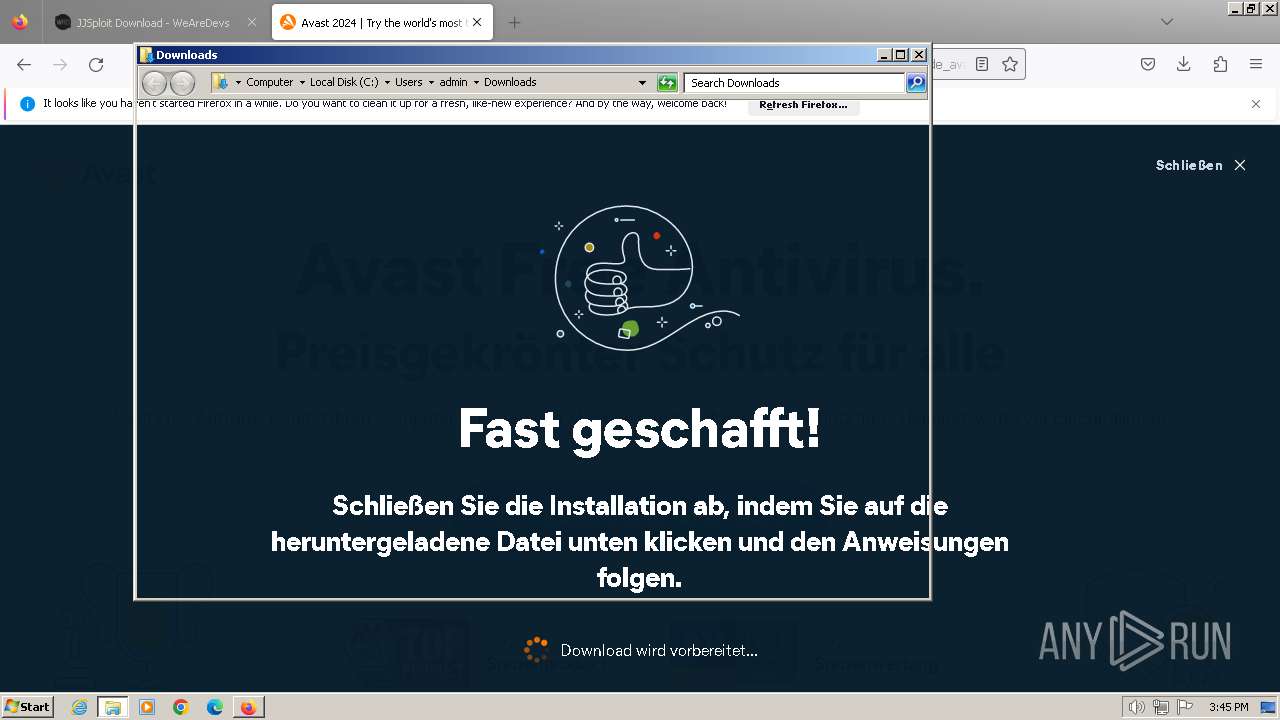This screenshot has height=720, width=1280.
Task: Click "Download wird vorbereitet..." status text
Action: (x=659, y=650)
